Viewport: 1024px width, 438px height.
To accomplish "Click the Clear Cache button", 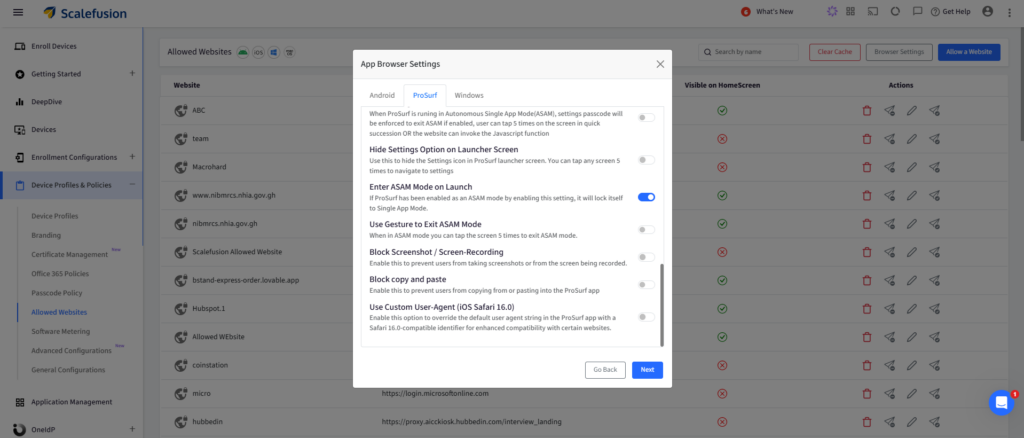I will pyautogui.click(x=834, y=52).
